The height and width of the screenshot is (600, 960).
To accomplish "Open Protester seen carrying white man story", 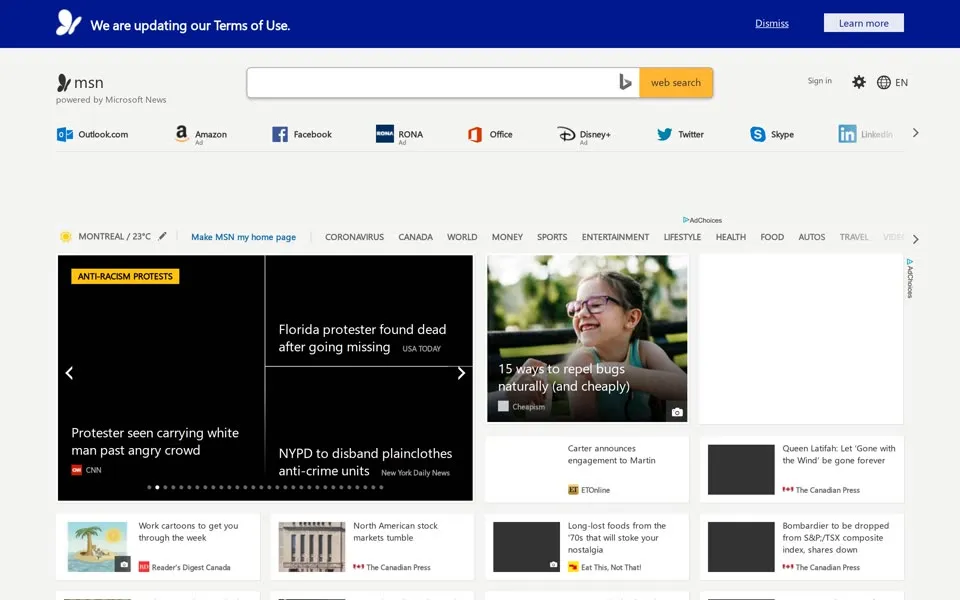I will tap(155, 441).
